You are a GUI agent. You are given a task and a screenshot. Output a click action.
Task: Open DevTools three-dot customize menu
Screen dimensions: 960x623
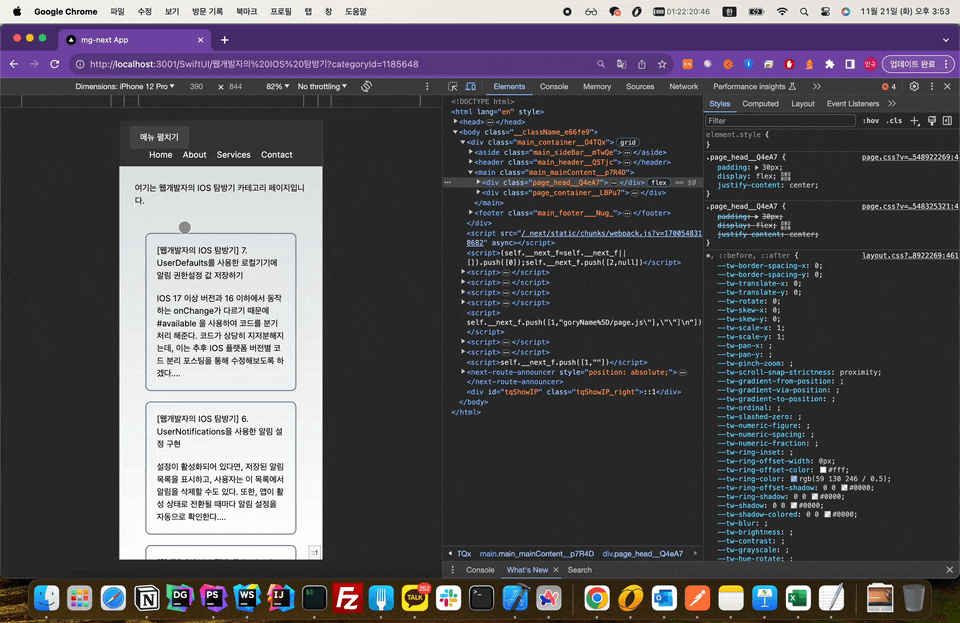point(932,87)
